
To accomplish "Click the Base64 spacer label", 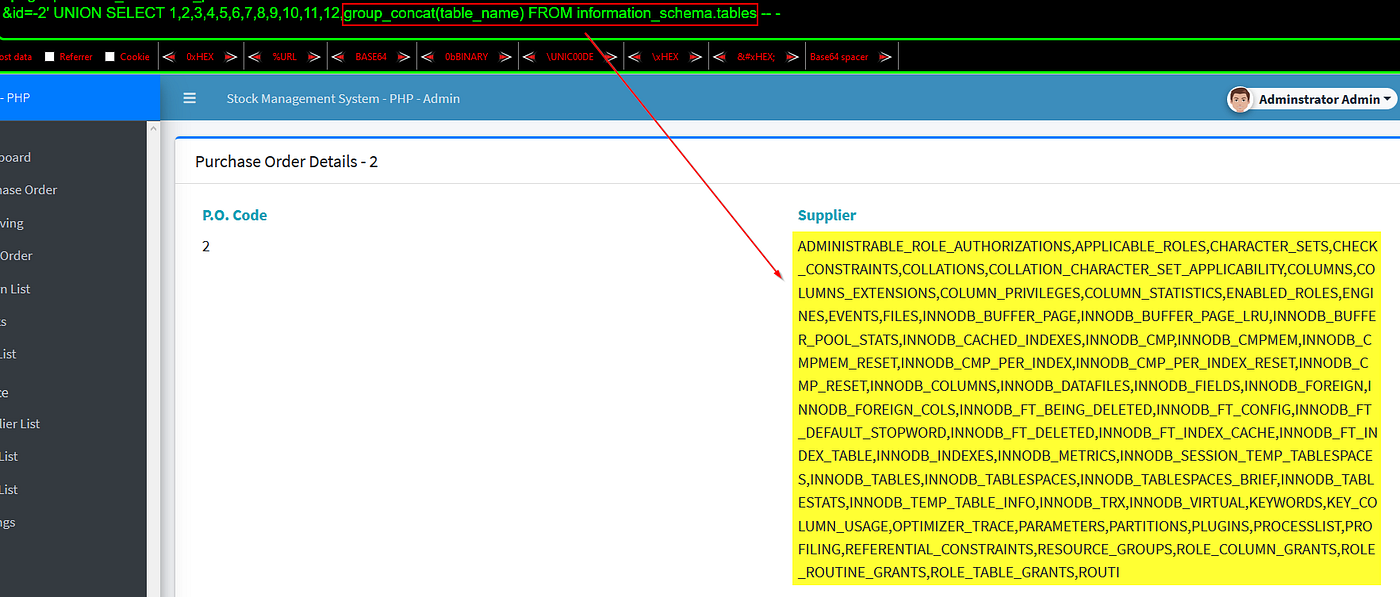I will (x=839, y=57).
